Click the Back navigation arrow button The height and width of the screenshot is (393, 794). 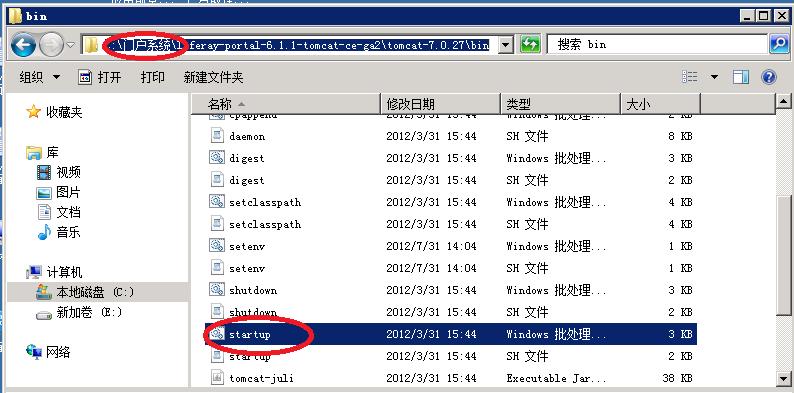(x=23, y=46)
